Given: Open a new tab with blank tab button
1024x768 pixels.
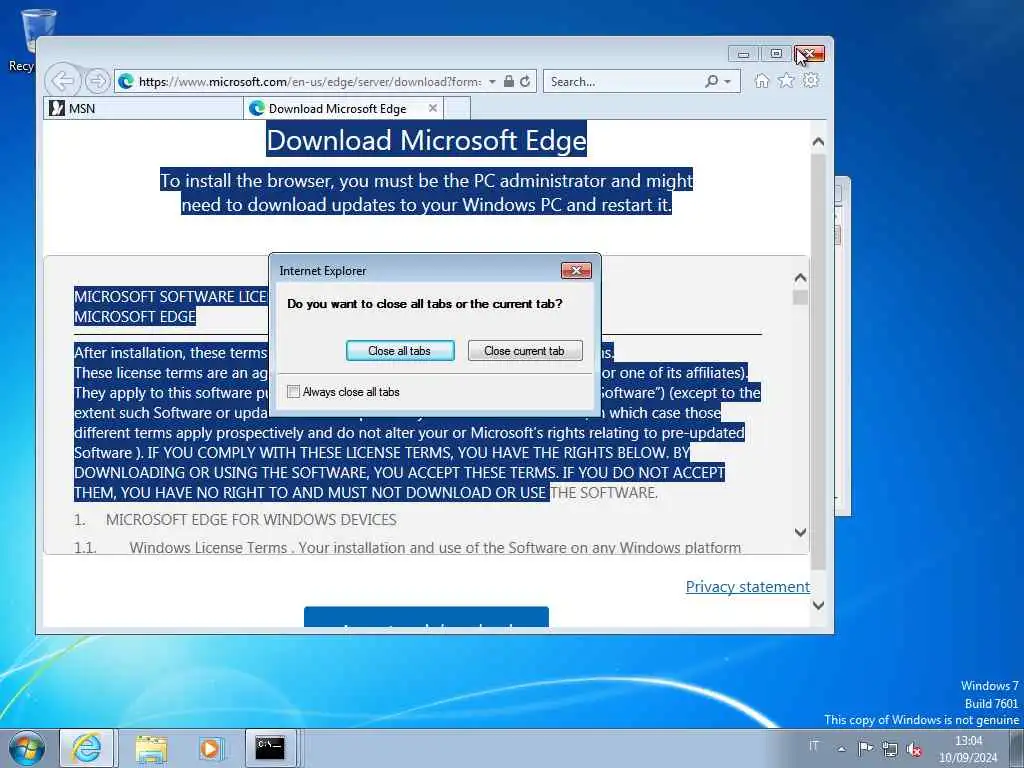Looking at the screenshot, I should click(457, 108).
